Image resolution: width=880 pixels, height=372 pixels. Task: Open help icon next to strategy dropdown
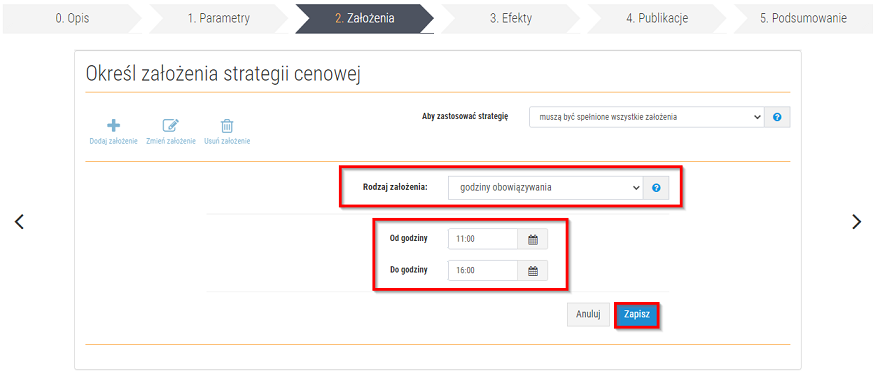[777, 117]
